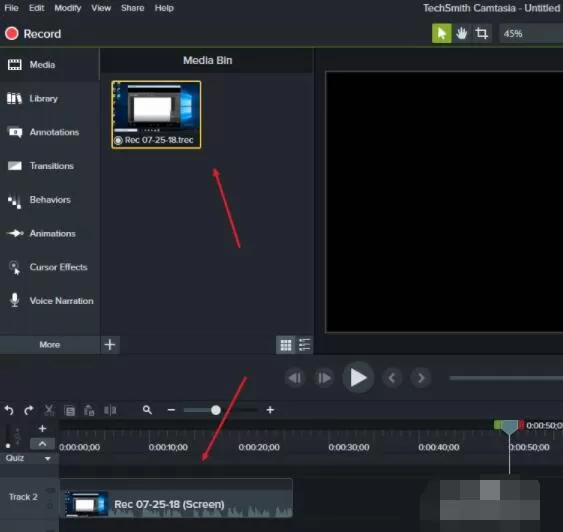Click the Play button
The height and width of the screenshot is (532, 563).
coord(358,378)
